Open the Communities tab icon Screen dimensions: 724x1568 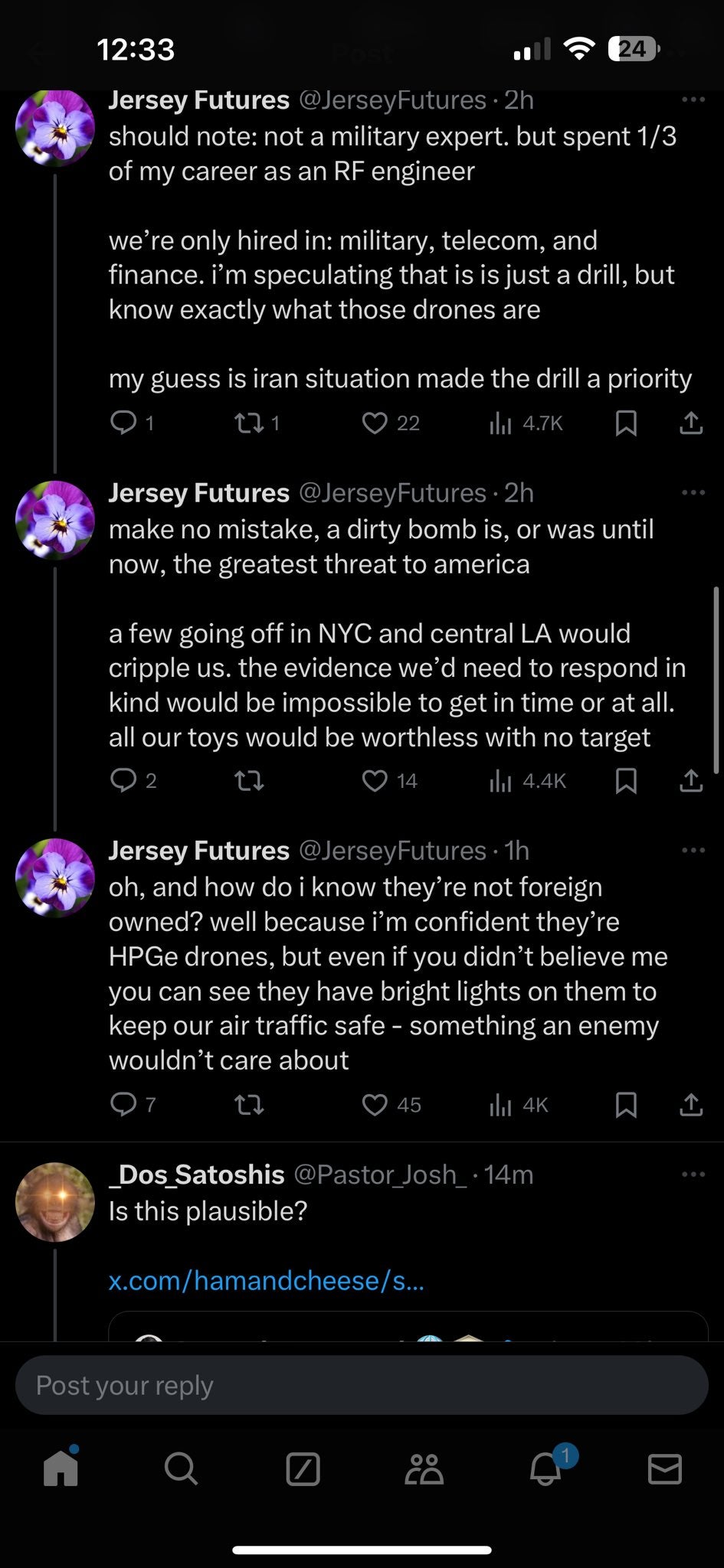(424, 1468)
